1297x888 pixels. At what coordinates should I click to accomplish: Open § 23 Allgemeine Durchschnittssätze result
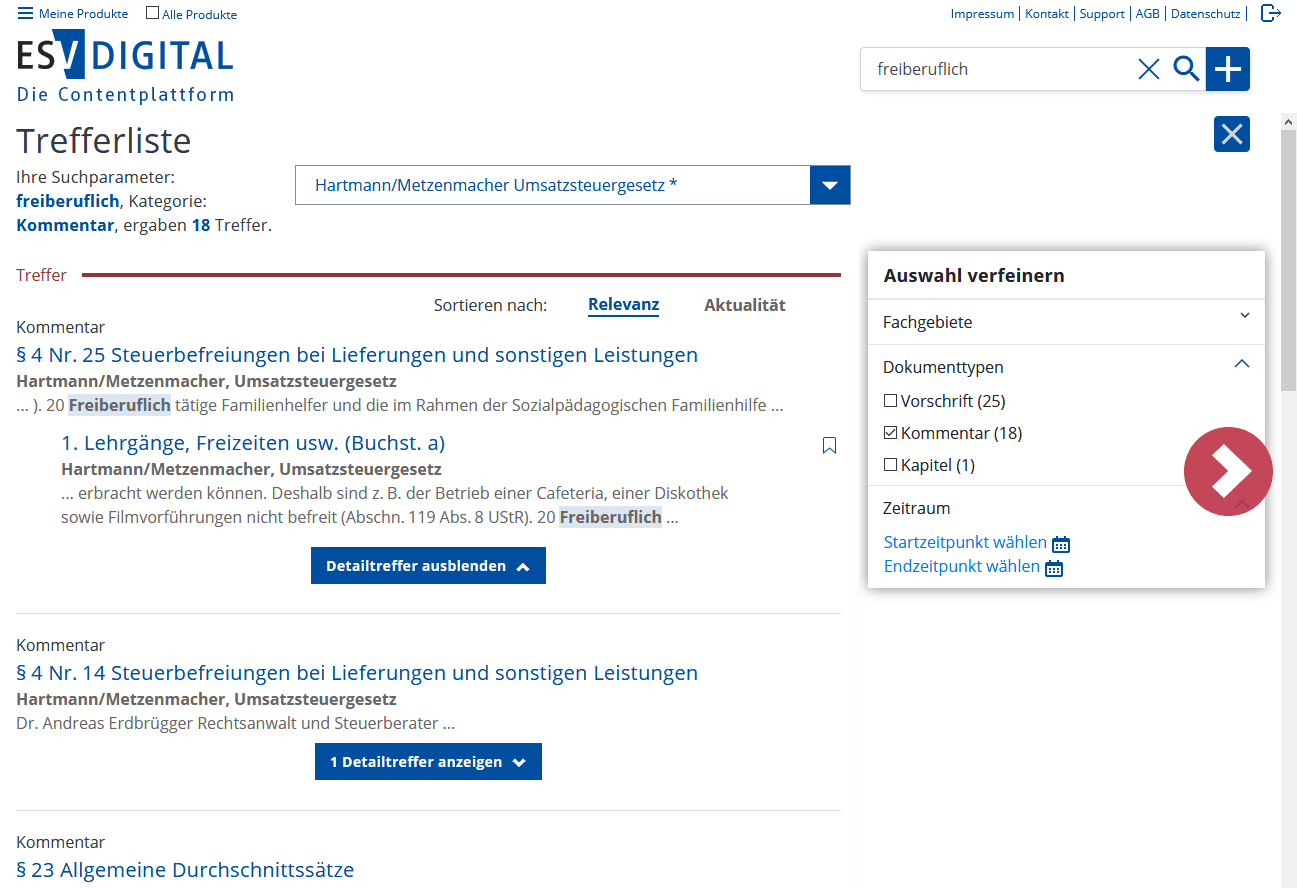[x=185, y=870]
